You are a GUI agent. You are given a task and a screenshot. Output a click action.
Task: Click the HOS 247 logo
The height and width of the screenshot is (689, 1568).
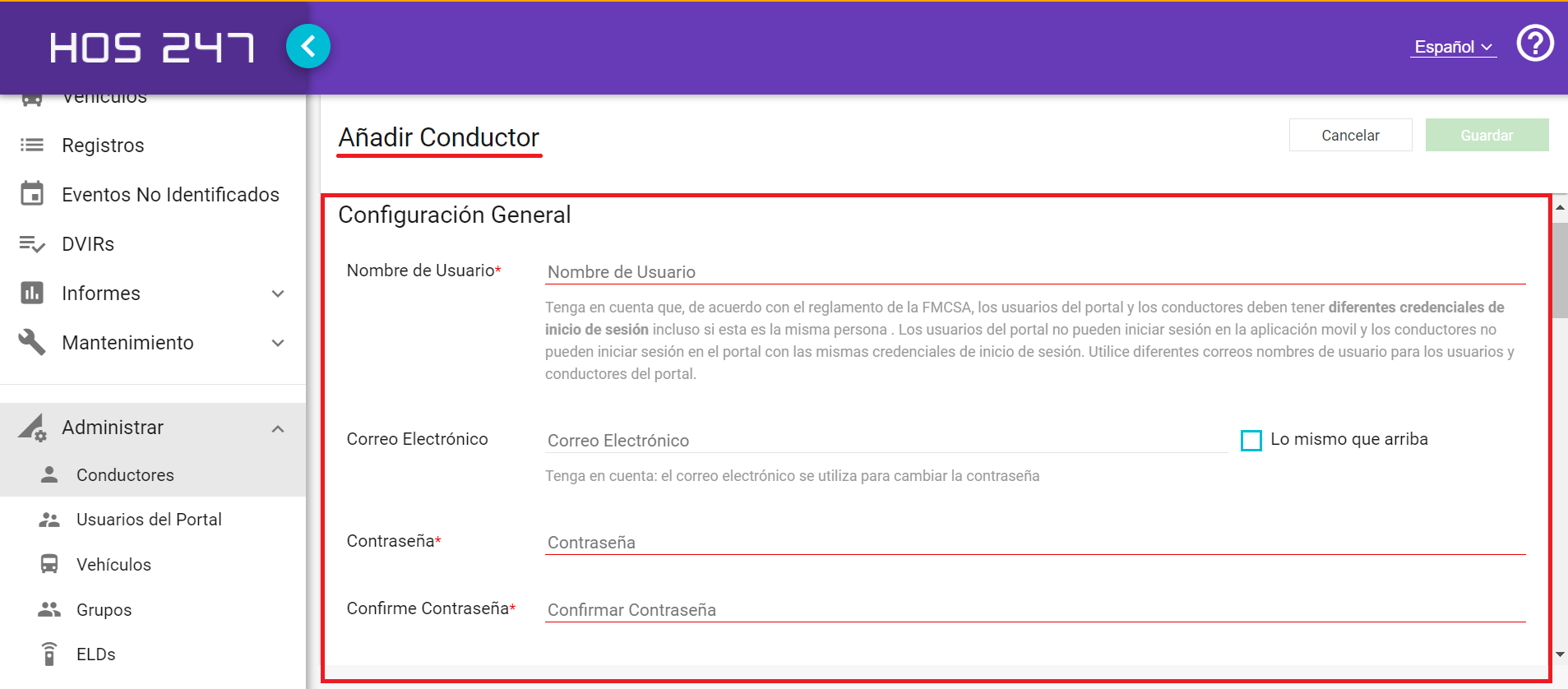coord(152,48)
